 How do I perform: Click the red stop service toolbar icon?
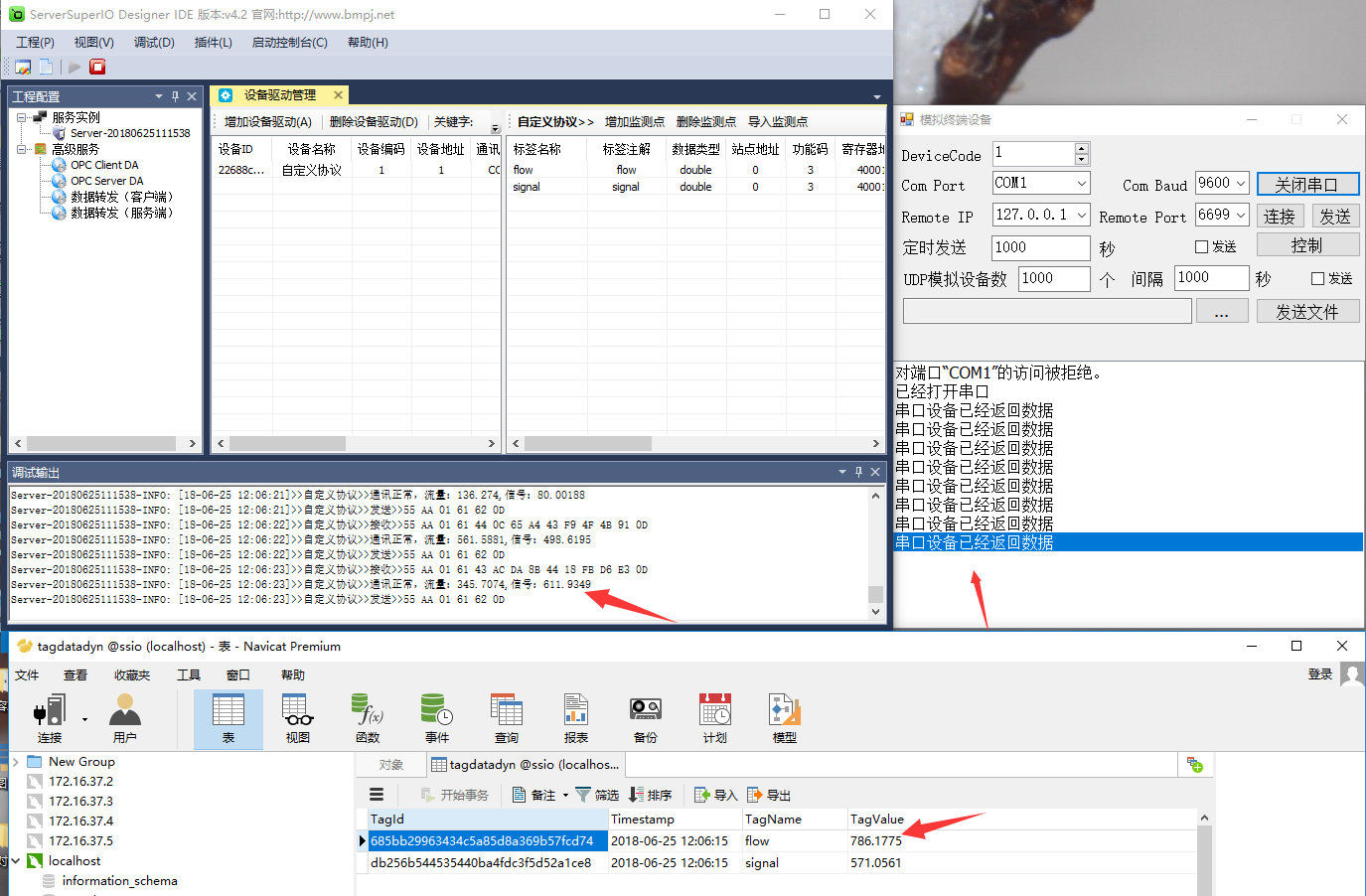[97, 67]
